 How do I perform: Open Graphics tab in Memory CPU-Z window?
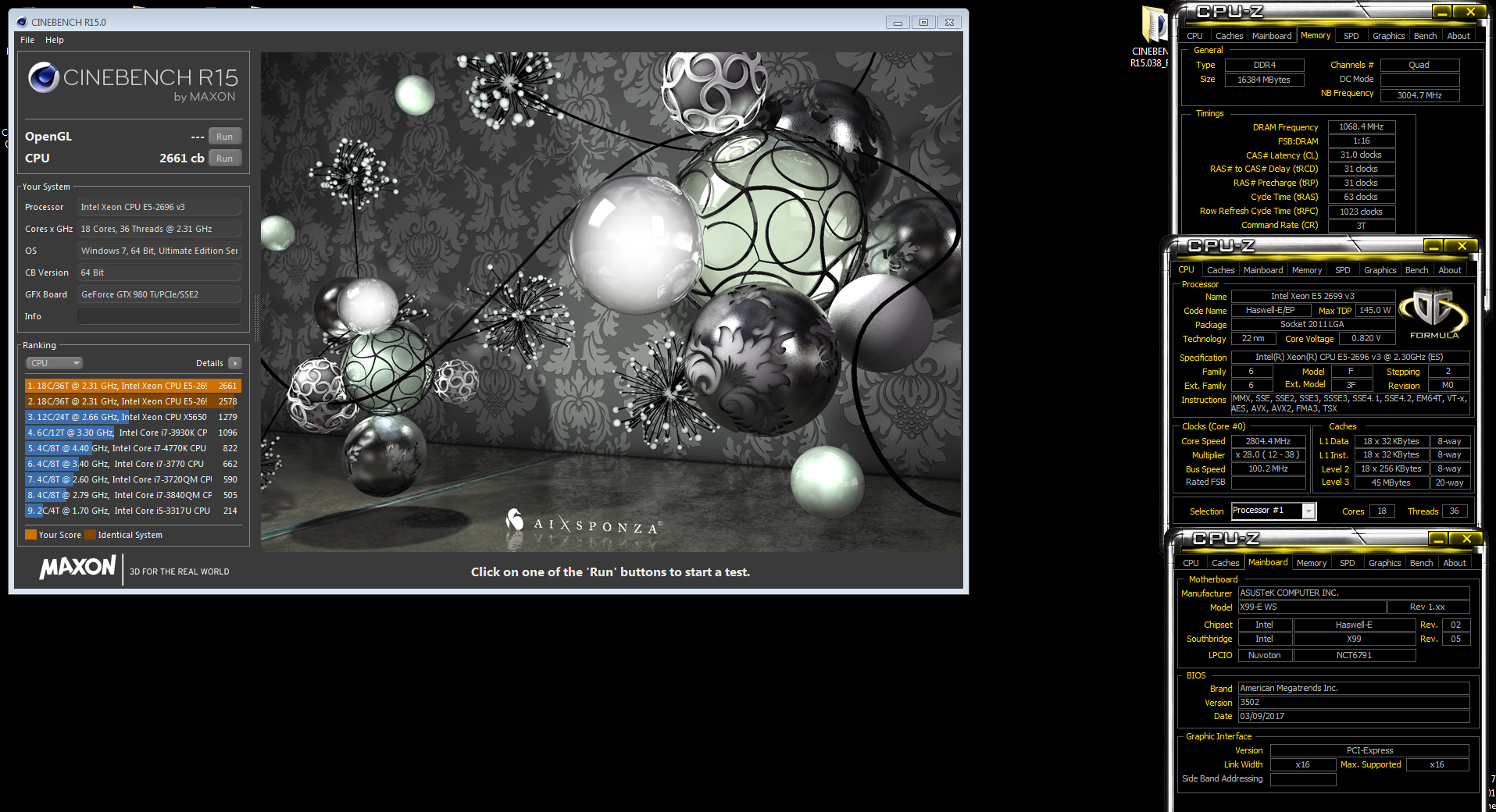[x=1388, y=36]
